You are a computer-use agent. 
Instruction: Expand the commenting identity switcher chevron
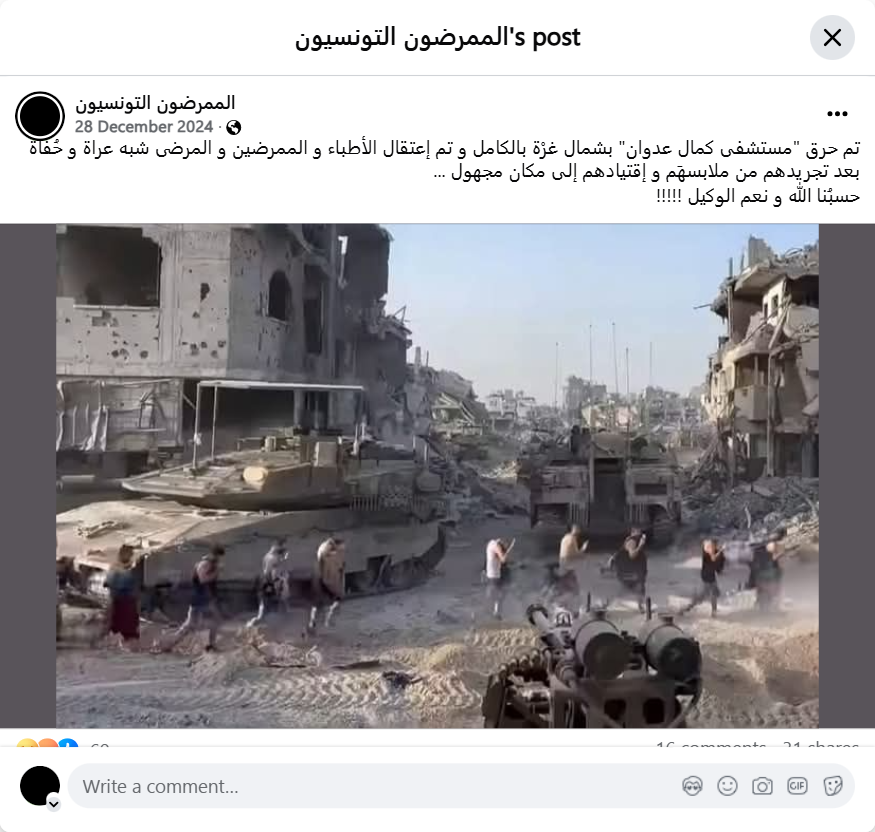tap(54, 804)
